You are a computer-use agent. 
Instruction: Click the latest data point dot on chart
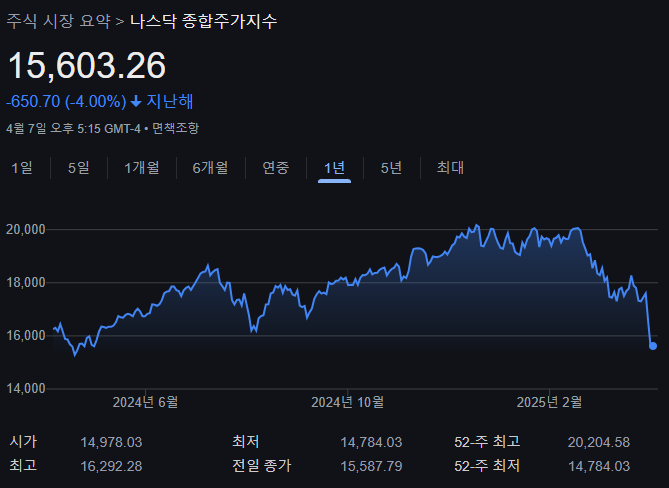click(653, 346)
